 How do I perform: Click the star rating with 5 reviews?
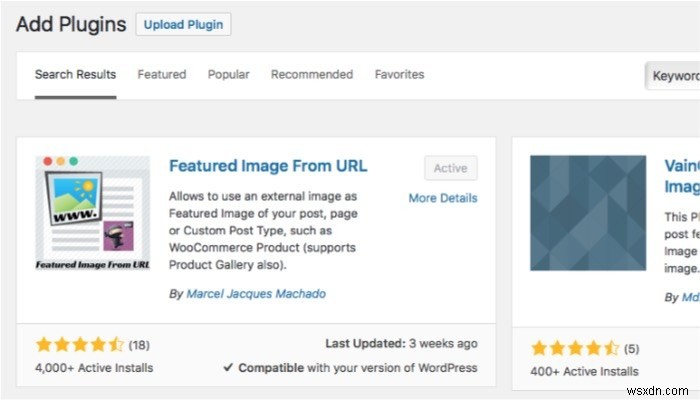click(575, 348)
